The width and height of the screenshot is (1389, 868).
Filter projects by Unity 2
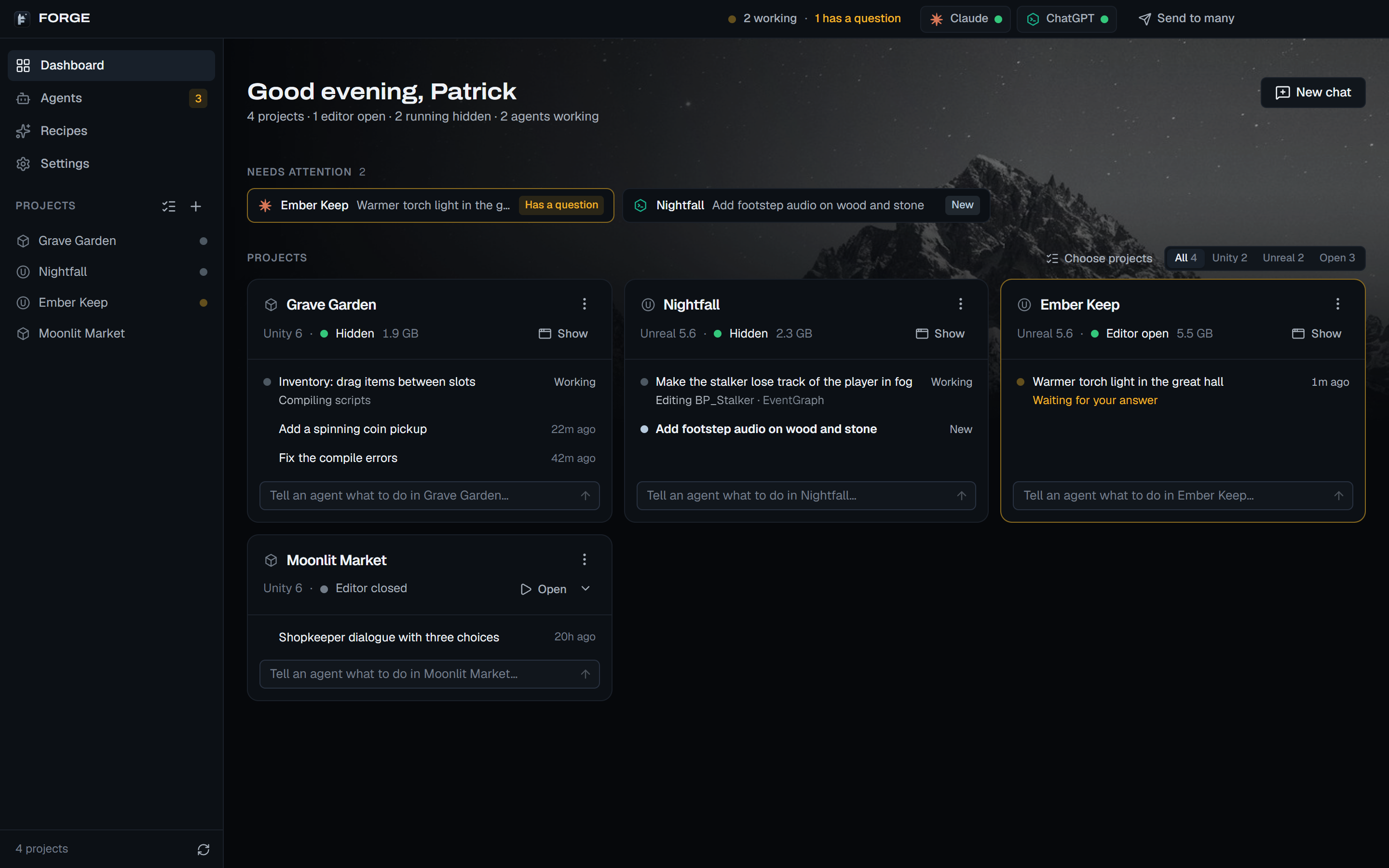[1229, 258]
